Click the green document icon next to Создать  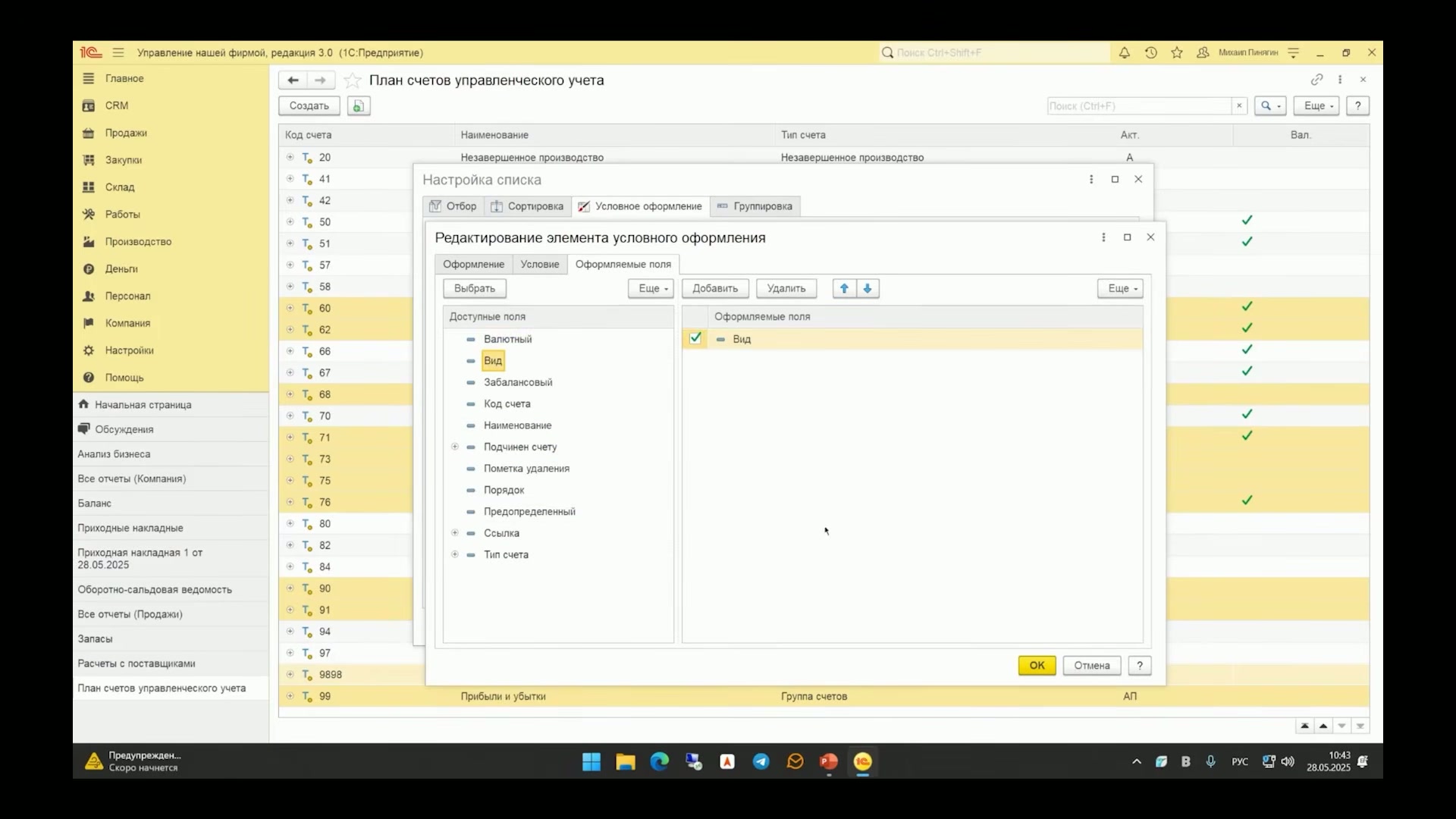click(359, 106)
